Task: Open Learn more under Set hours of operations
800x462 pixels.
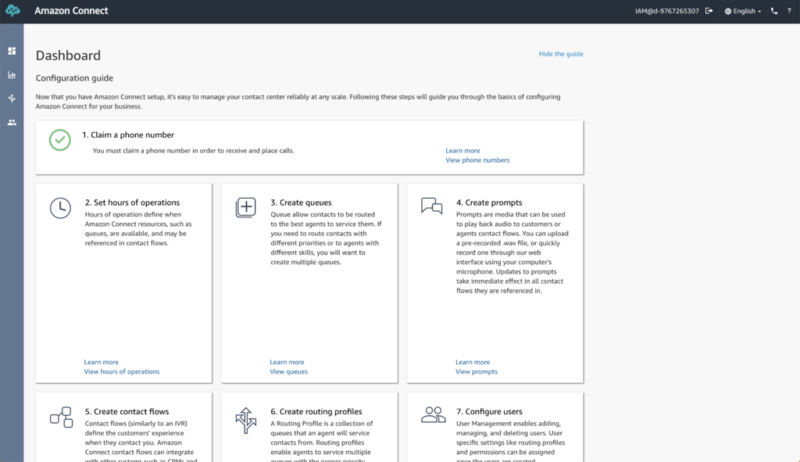Action: click(x=101, y=362)
